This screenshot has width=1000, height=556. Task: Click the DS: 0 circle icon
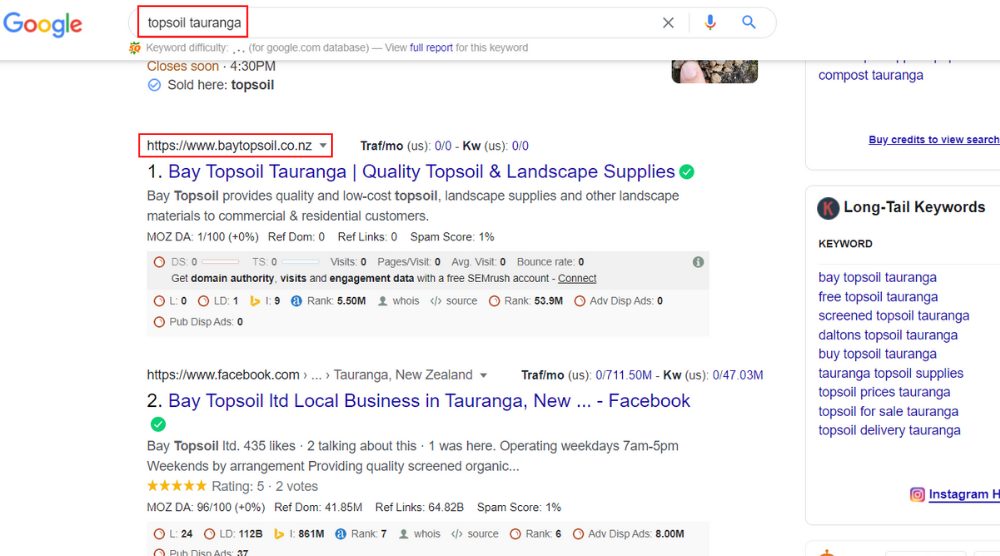159,262
